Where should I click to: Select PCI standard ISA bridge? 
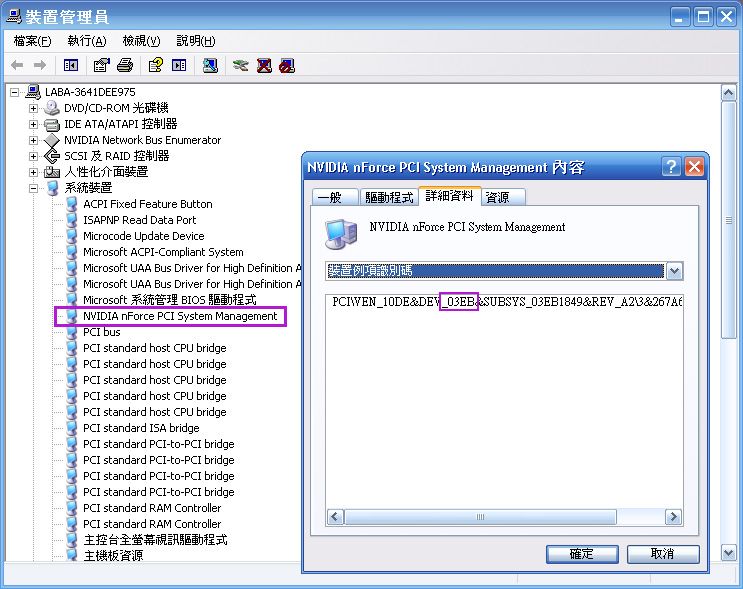coord(141,428)
